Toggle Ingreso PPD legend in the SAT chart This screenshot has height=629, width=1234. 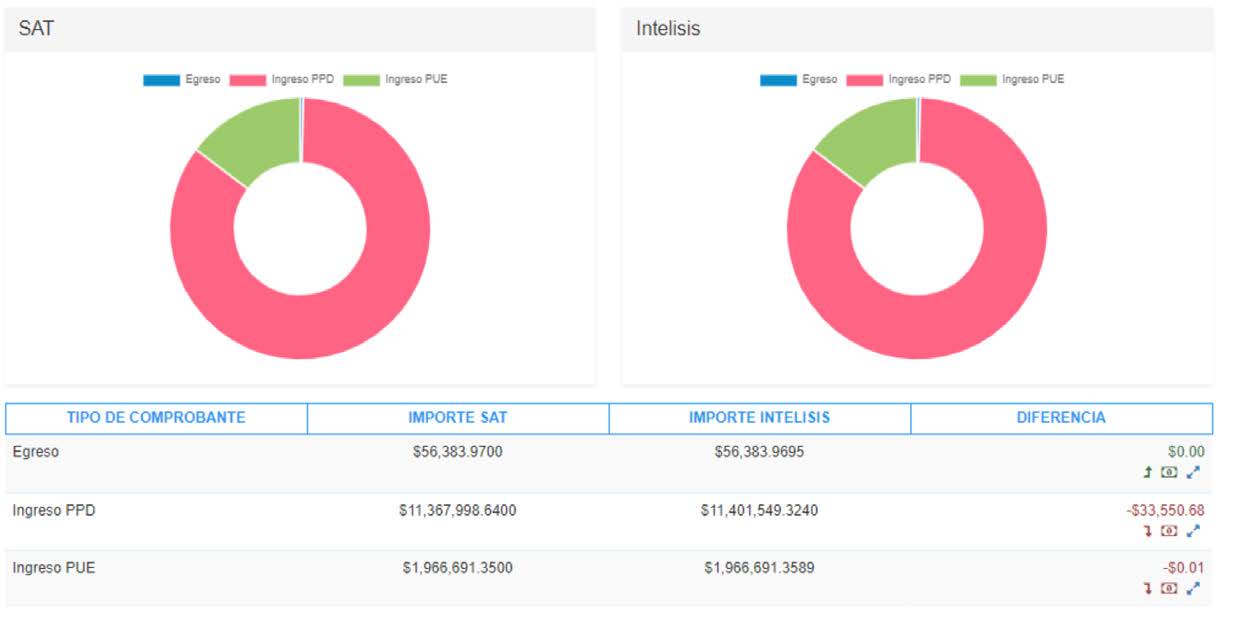282,80
